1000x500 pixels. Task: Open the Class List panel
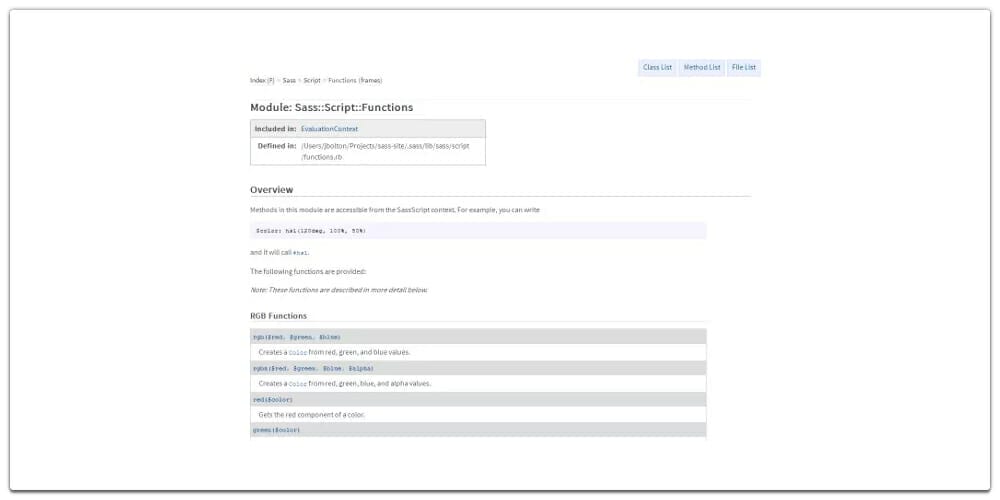(657, 68)
